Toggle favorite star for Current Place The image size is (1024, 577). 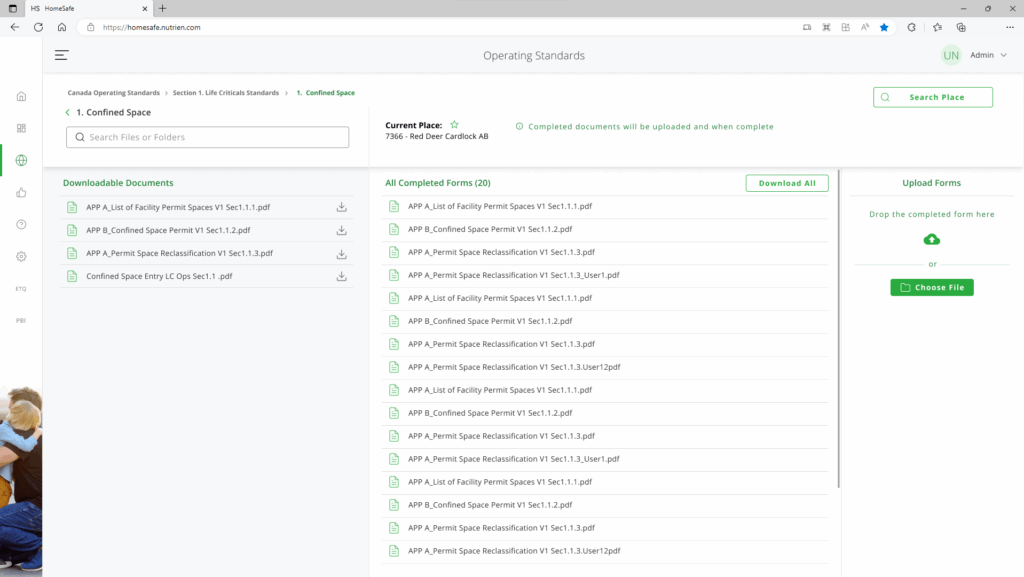[x=454, y=125]
